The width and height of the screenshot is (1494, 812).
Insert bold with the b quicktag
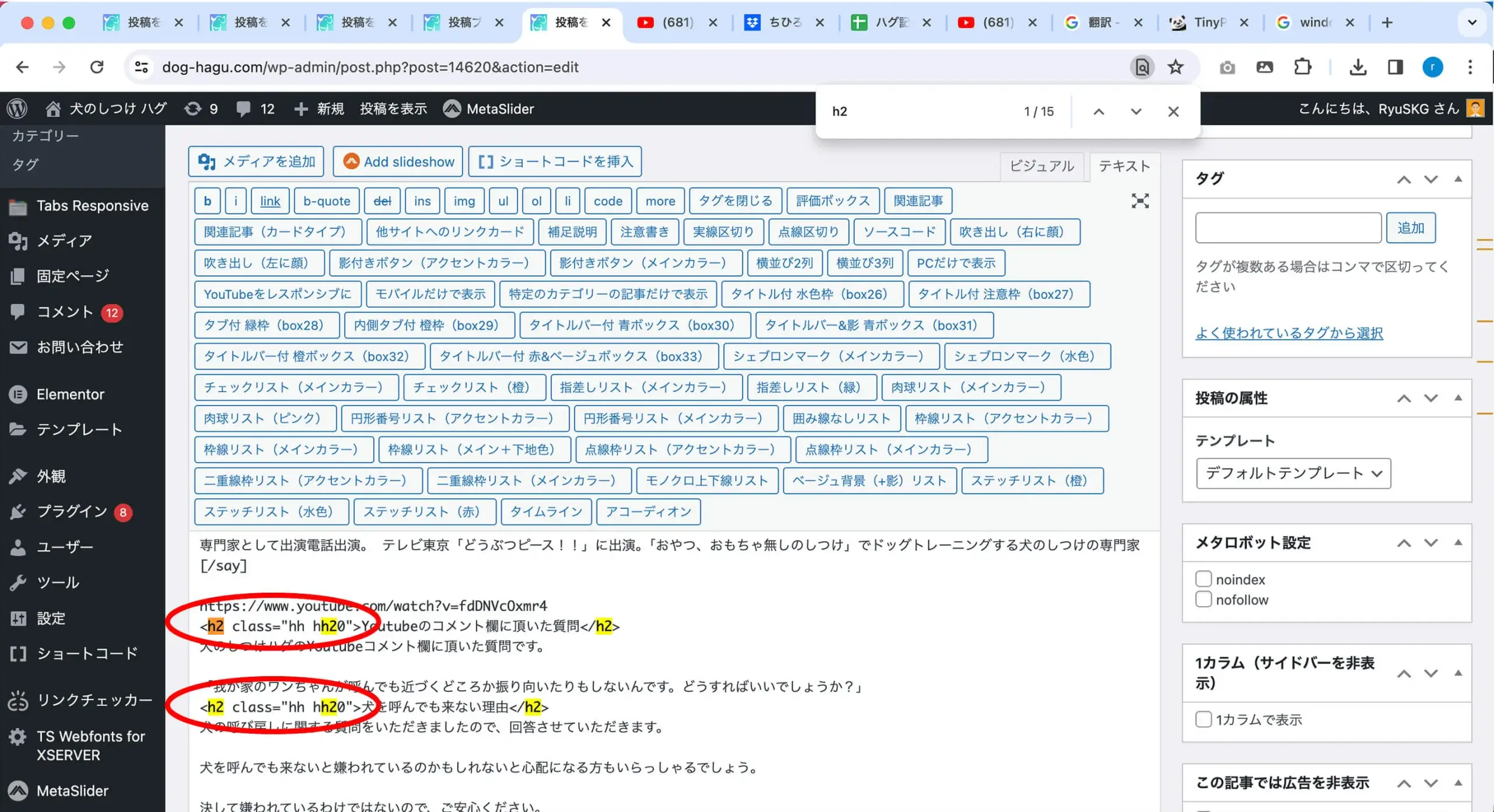[207, 201]
